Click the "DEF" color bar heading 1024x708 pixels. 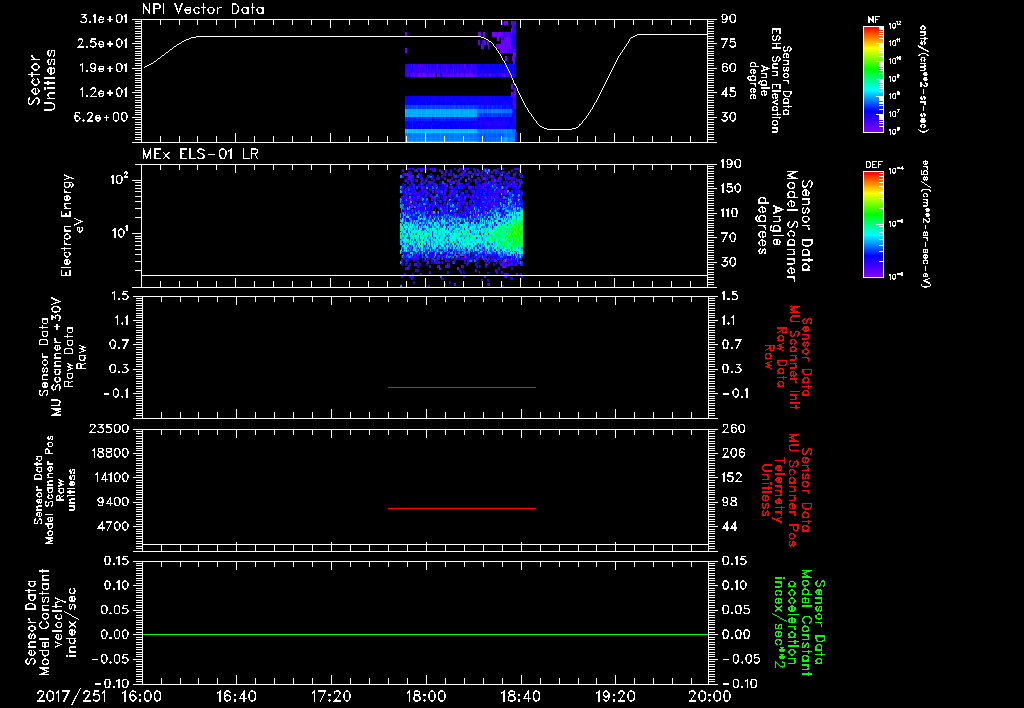point(874,165)
